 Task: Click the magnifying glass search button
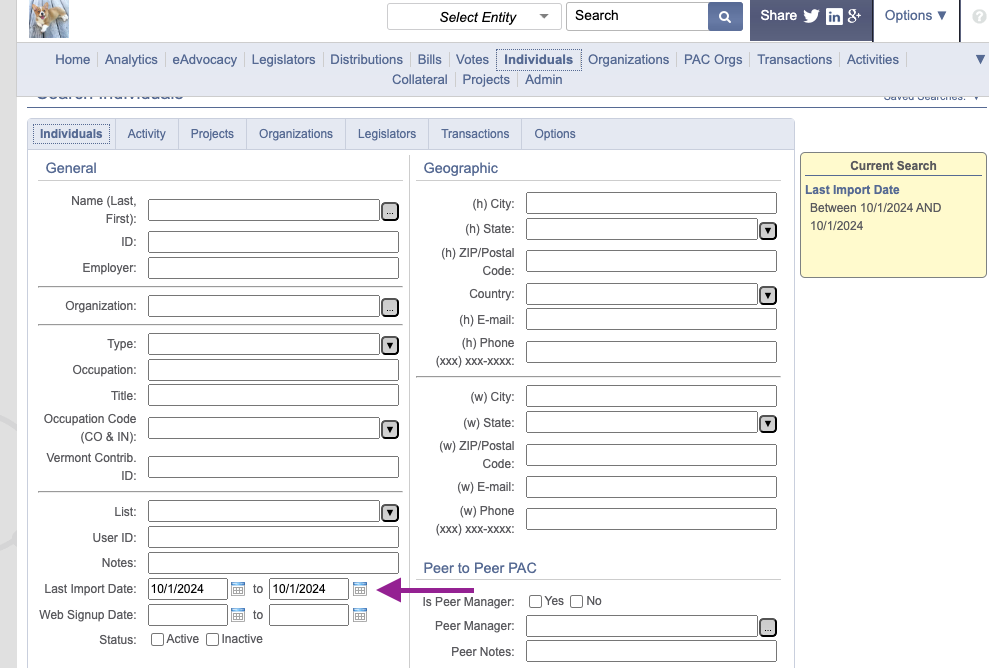725,16
